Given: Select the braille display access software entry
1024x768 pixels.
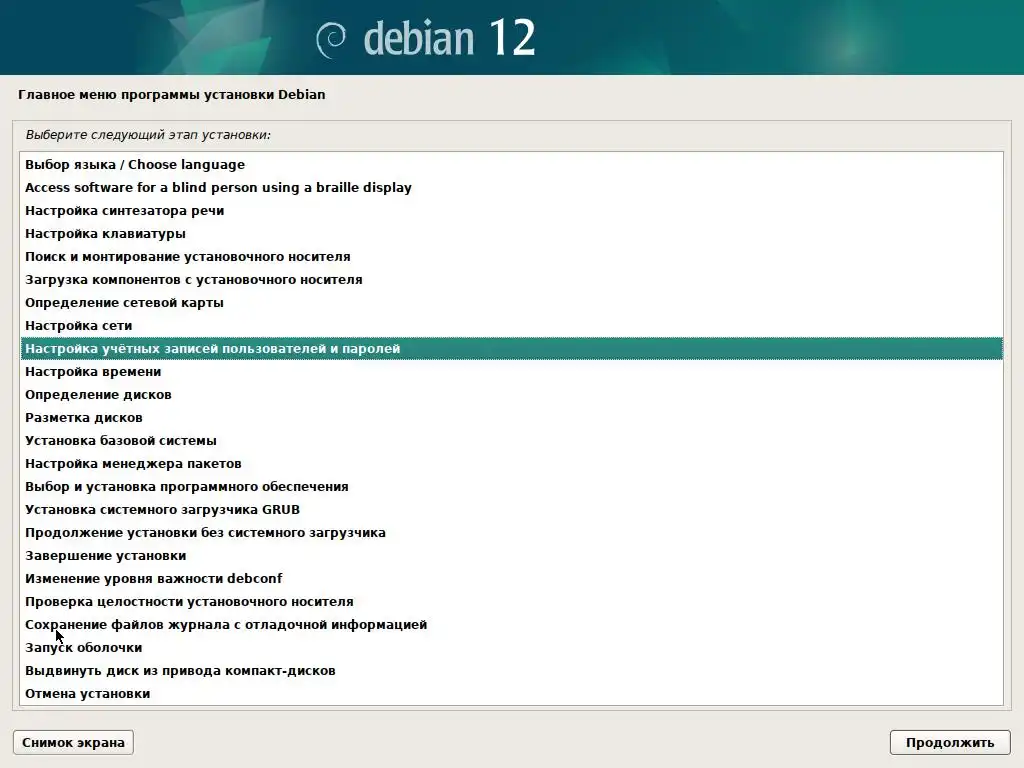Looking at the screenshot, I should (x=511, y=187).
